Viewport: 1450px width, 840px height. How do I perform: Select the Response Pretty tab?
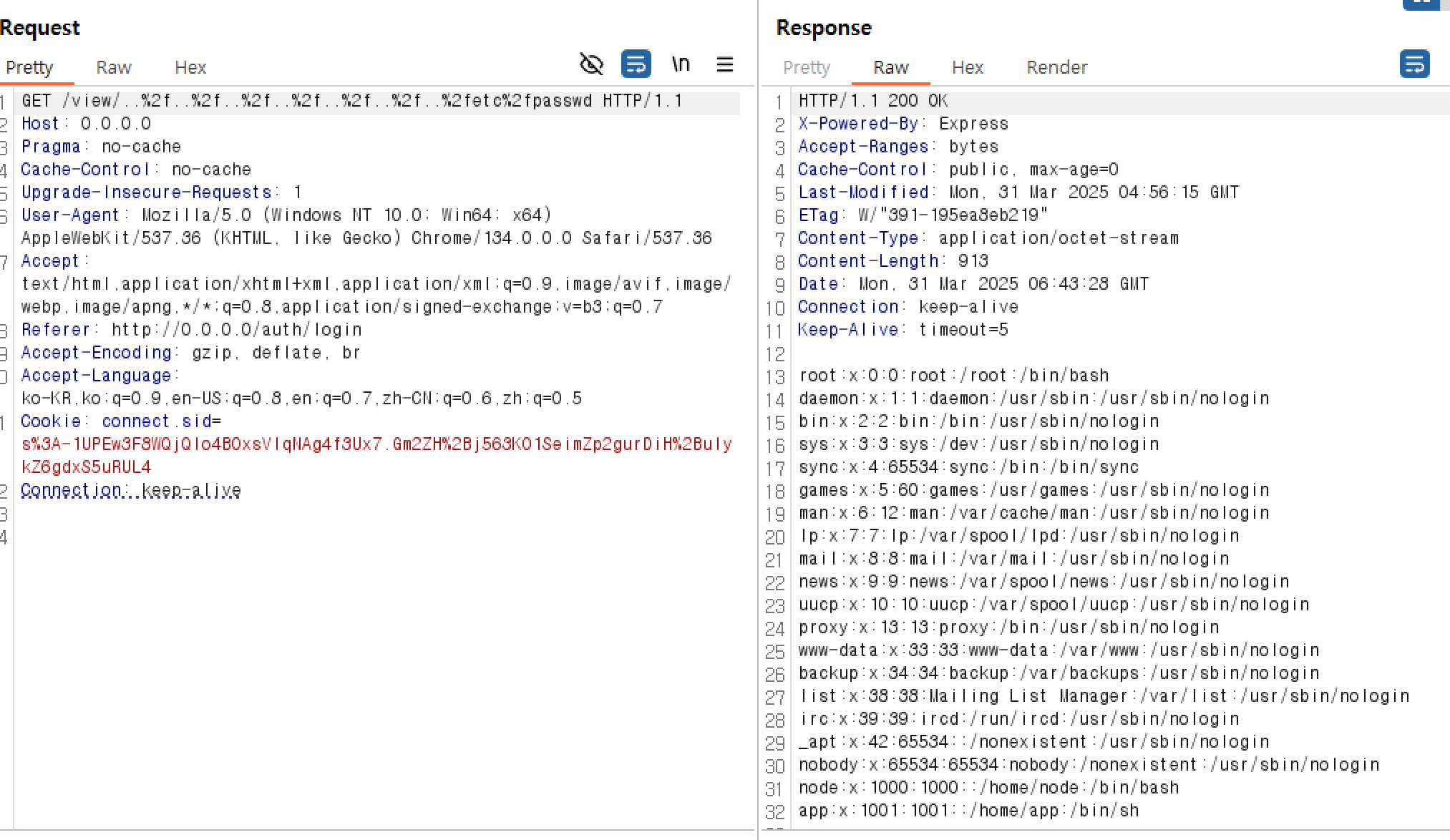click(x=806, y=67)
